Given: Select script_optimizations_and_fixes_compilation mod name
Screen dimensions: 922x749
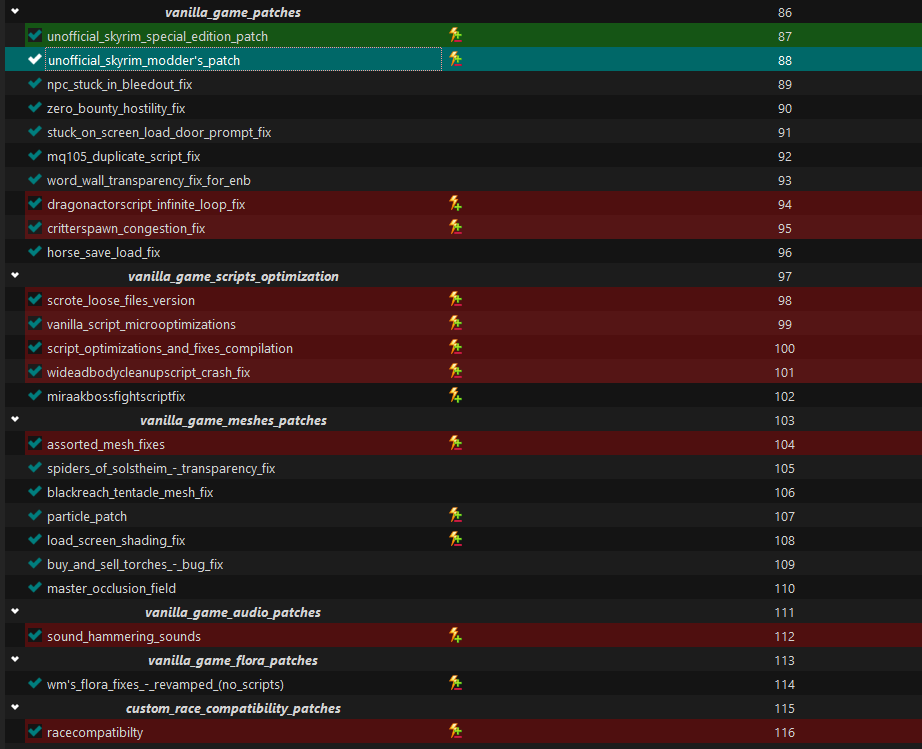Looking at the screenshot, I should click(170, 349).
